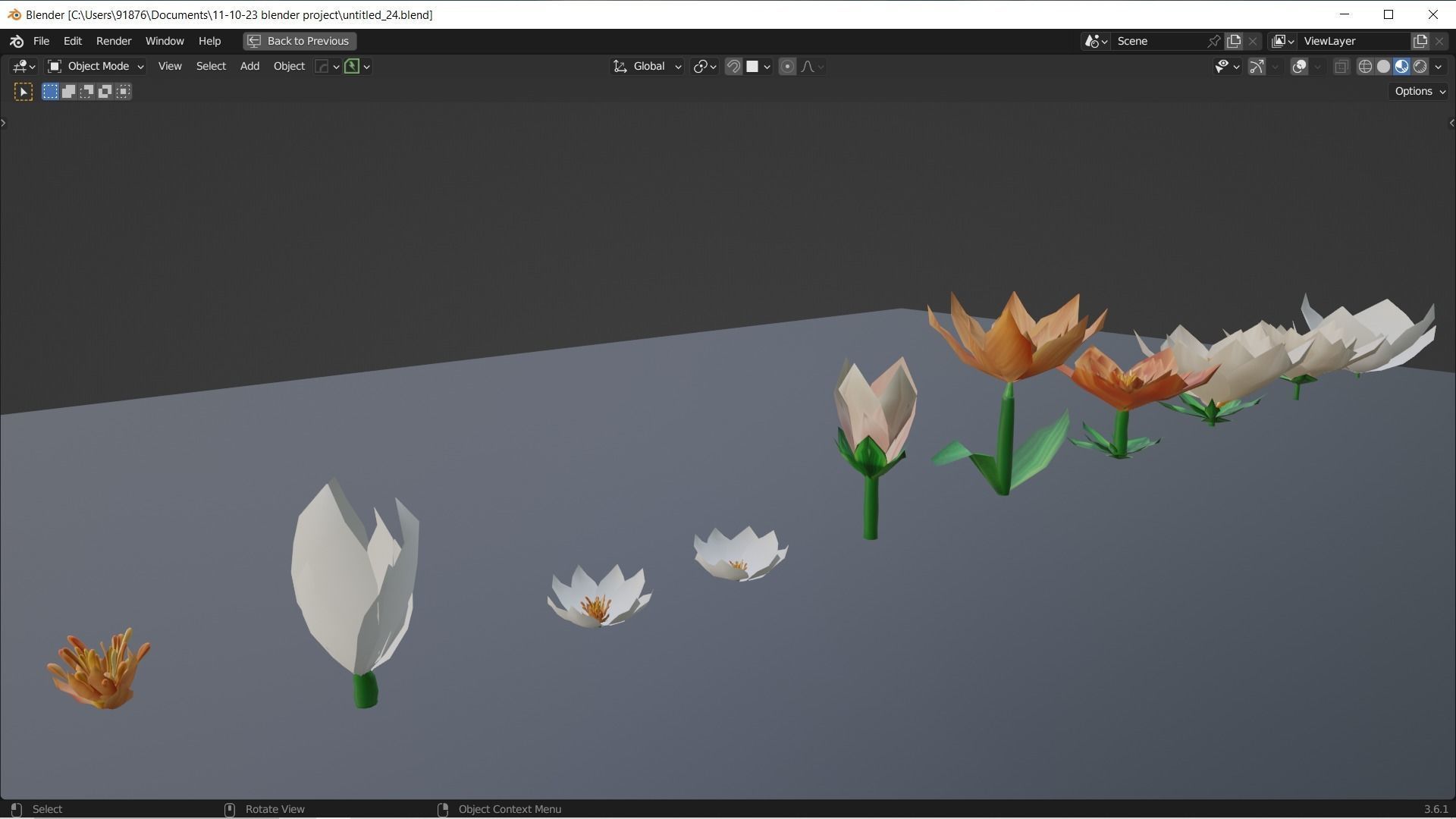Pin the scene to workspace
This screenshot has height=819, width=1456.
(1213, 41)
